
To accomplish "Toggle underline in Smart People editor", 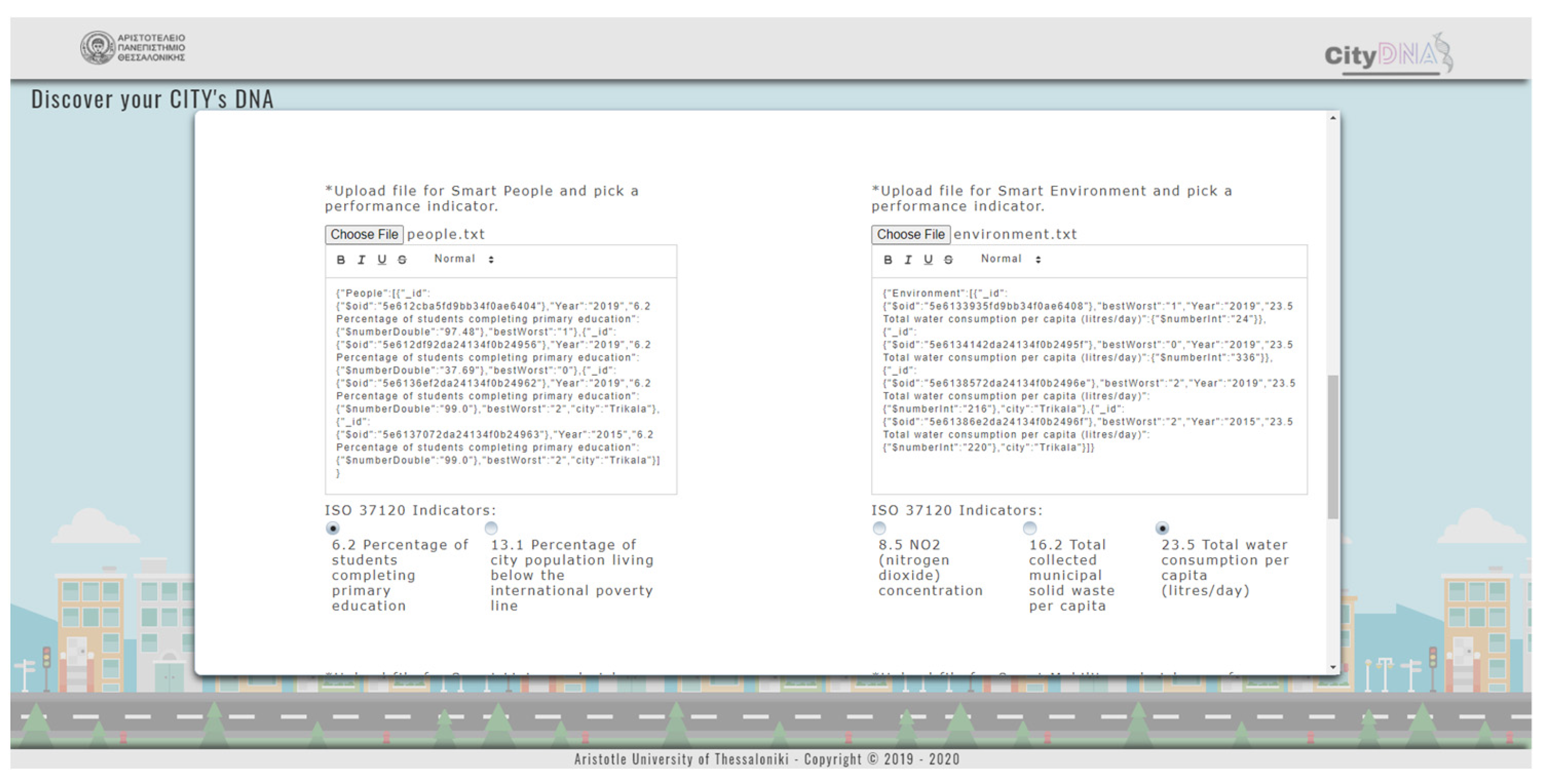I will pos(382,260).
